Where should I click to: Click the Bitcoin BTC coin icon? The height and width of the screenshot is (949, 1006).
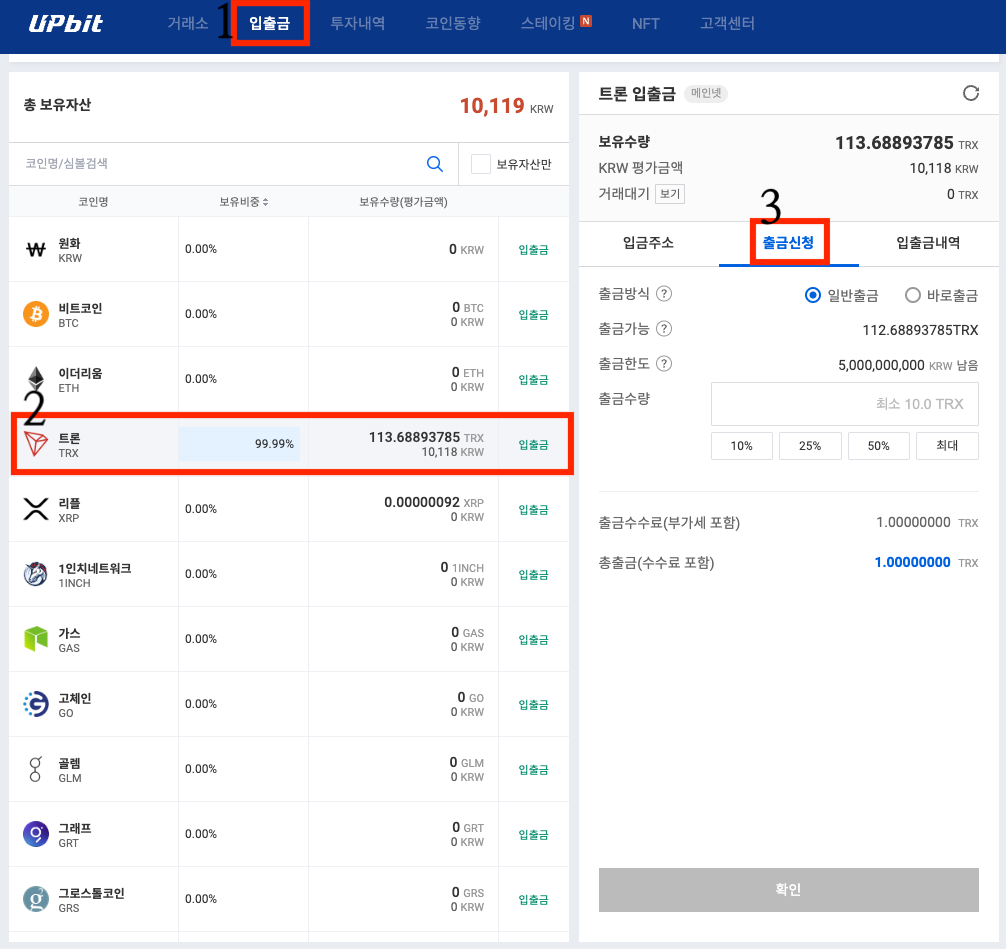36,314
